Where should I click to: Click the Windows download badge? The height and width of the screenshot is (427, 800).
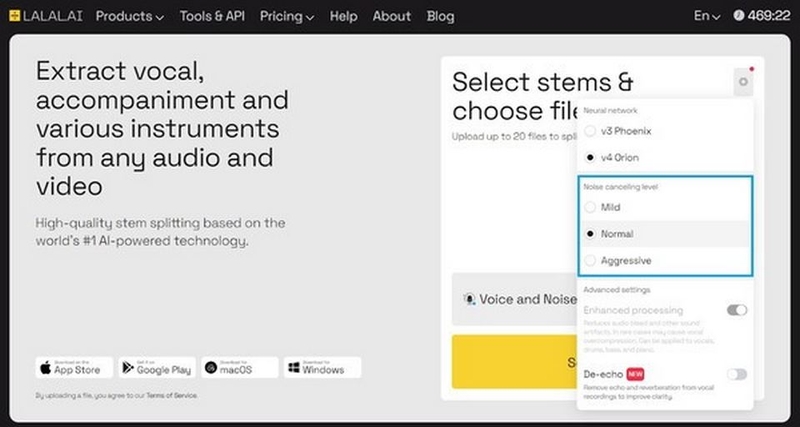point(322,367)
